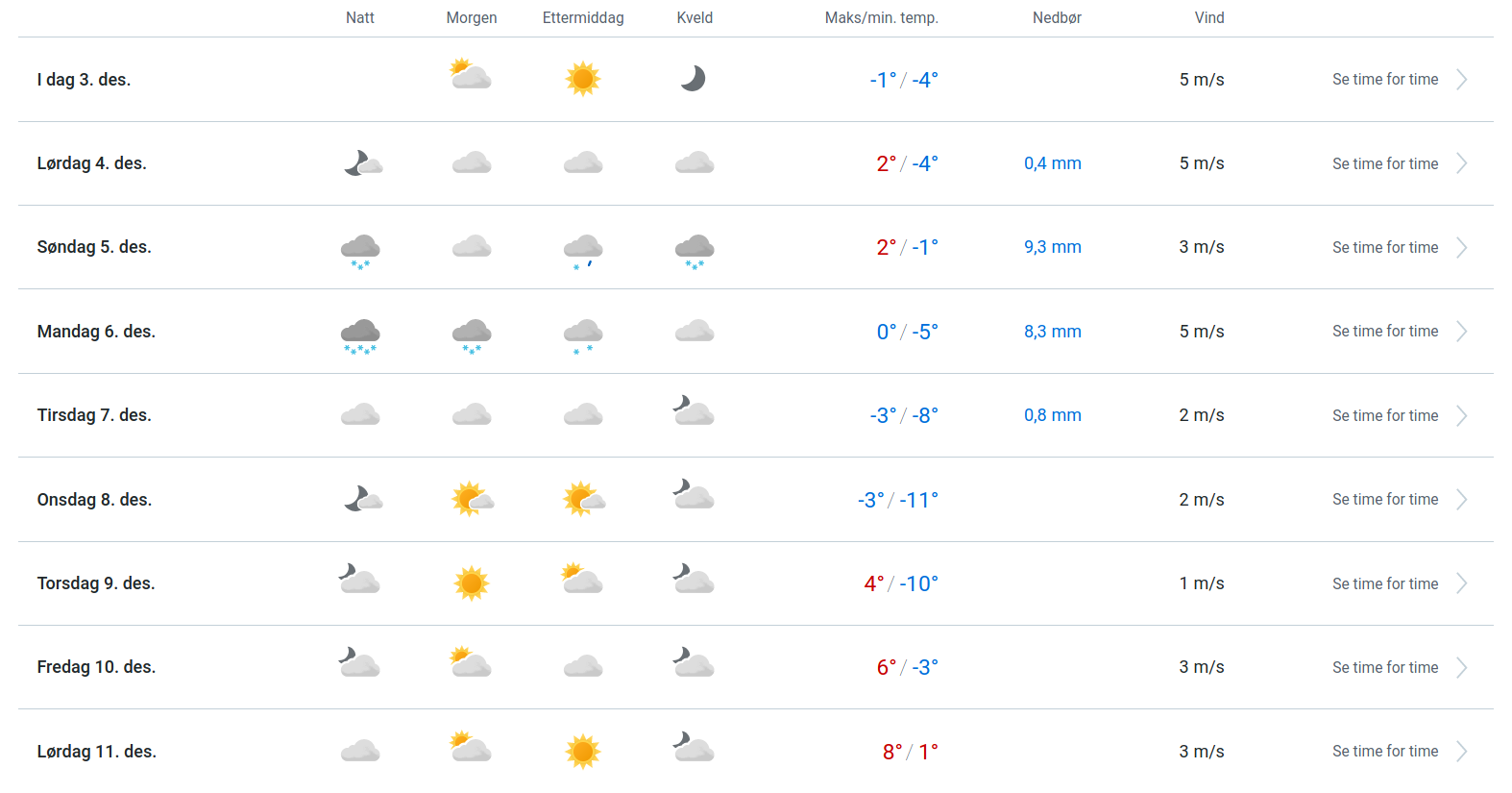Click the Tirsdag 7. des. day label
The image size is (1512, 793).
(x=94, y=415)
